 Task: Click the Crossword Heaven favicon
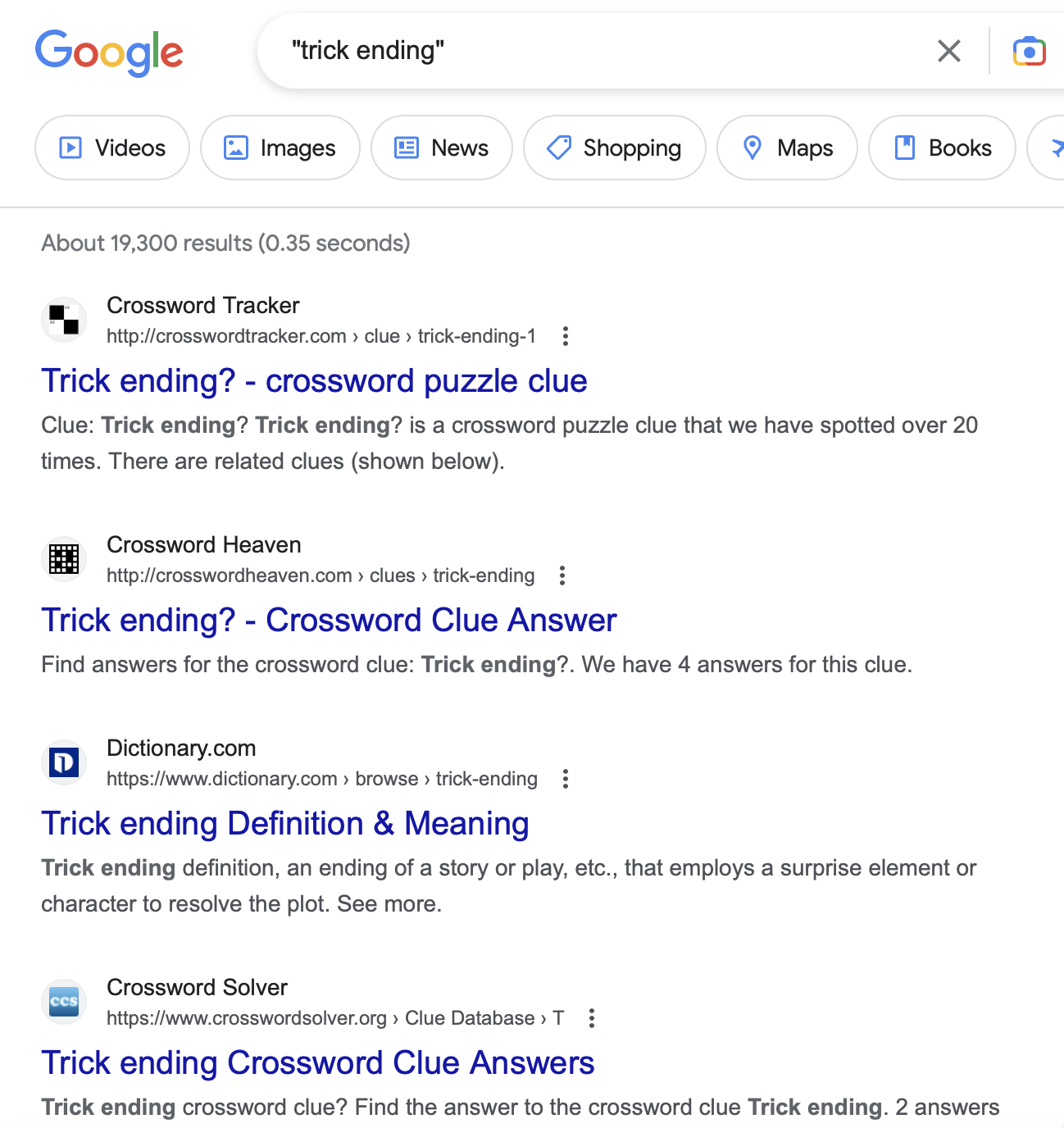pyautogui.click(x=63, y=558)
